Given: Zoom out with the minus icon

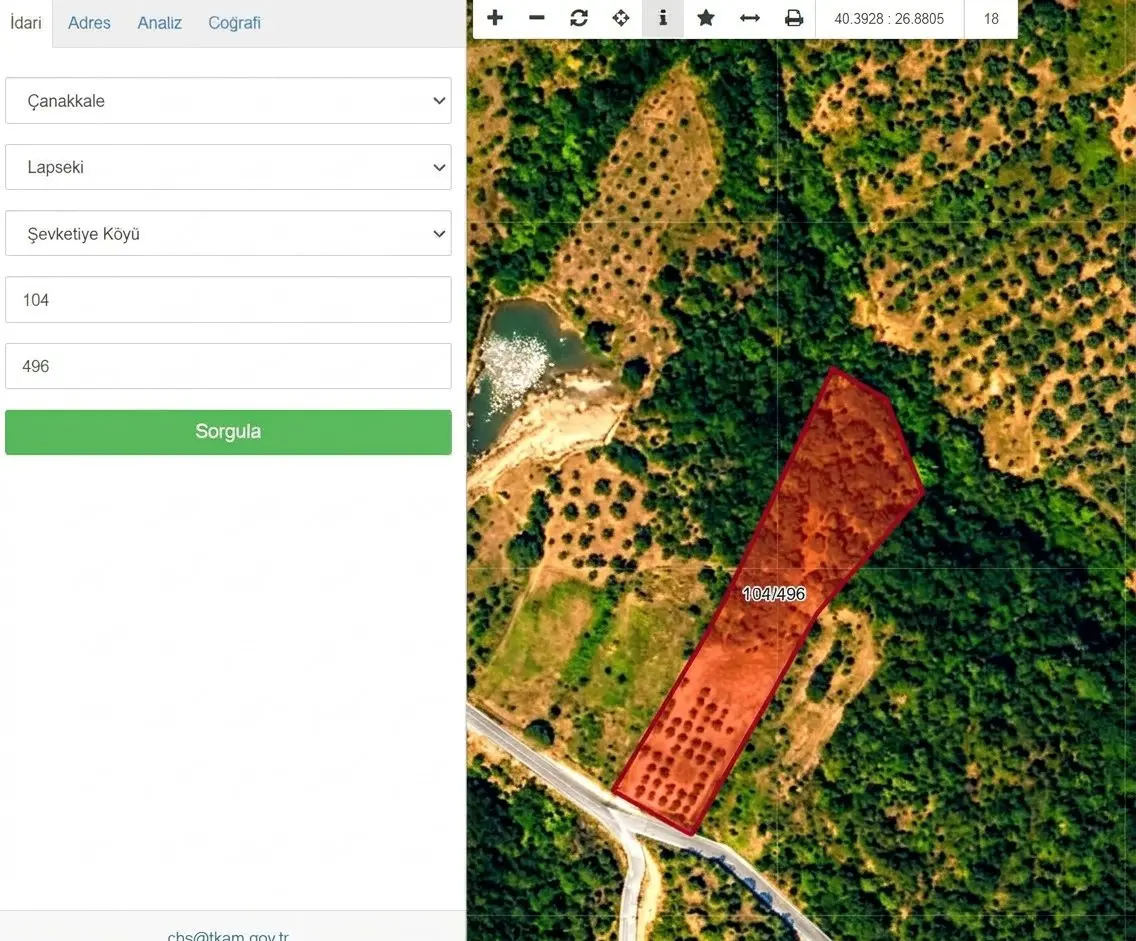Looking at the screenshot, I should [x=537, y=18].
